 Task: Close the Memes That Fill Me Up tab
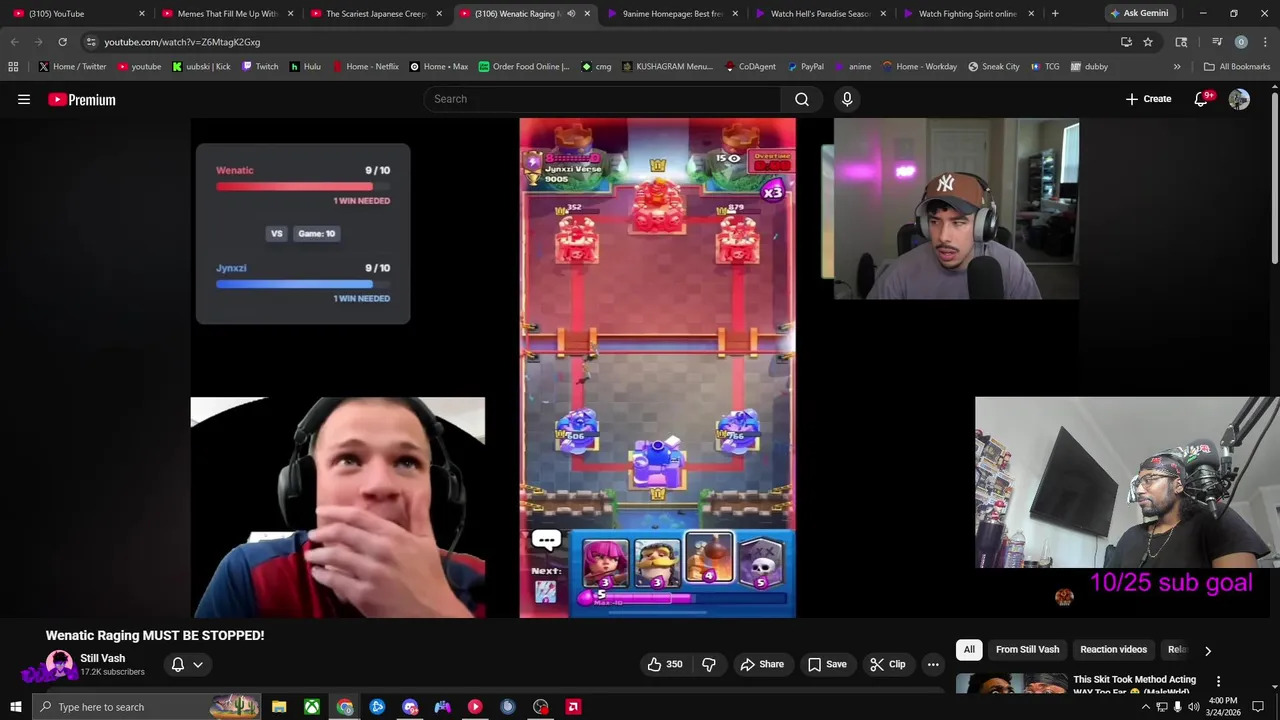click(290, 14)
